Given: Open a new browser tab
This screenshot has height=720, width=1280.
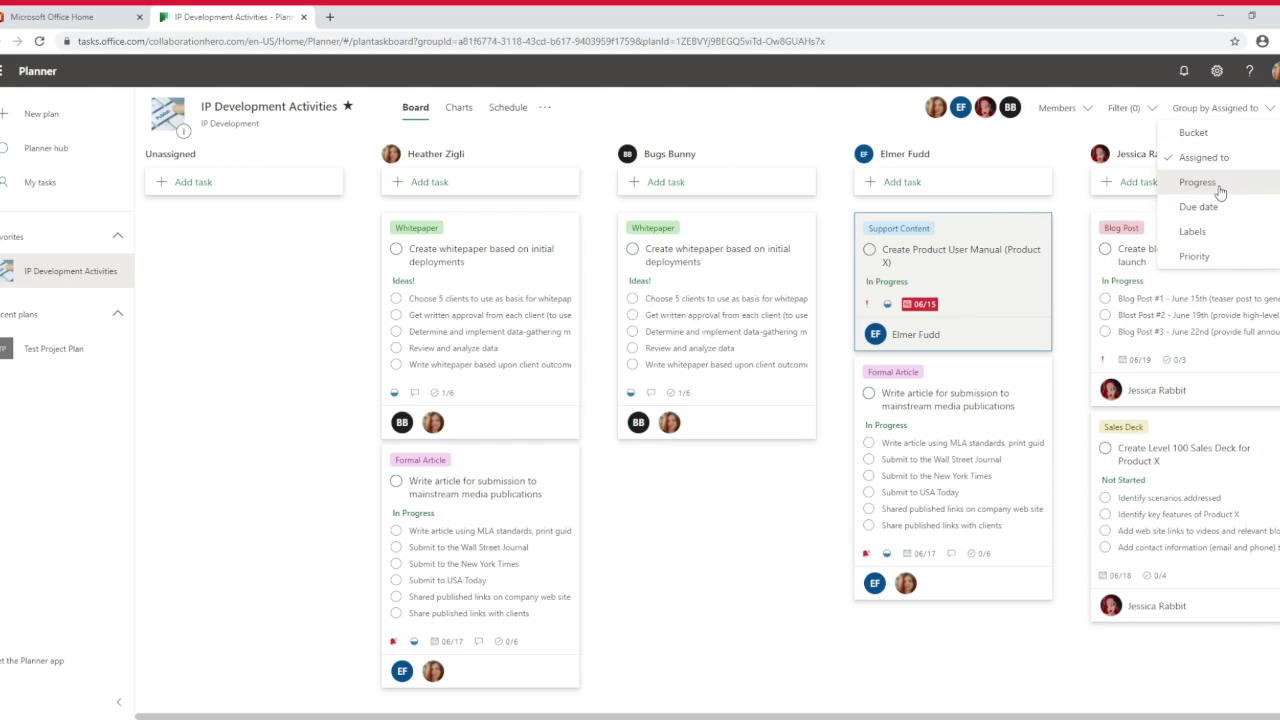Looking at the screenshot, I should (x=330, y=17).
